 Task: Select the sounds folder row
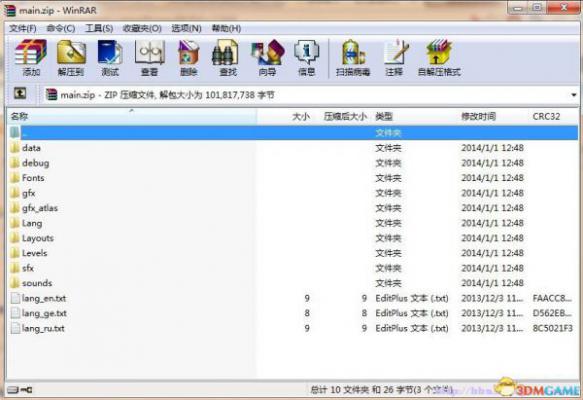[293, 283]
